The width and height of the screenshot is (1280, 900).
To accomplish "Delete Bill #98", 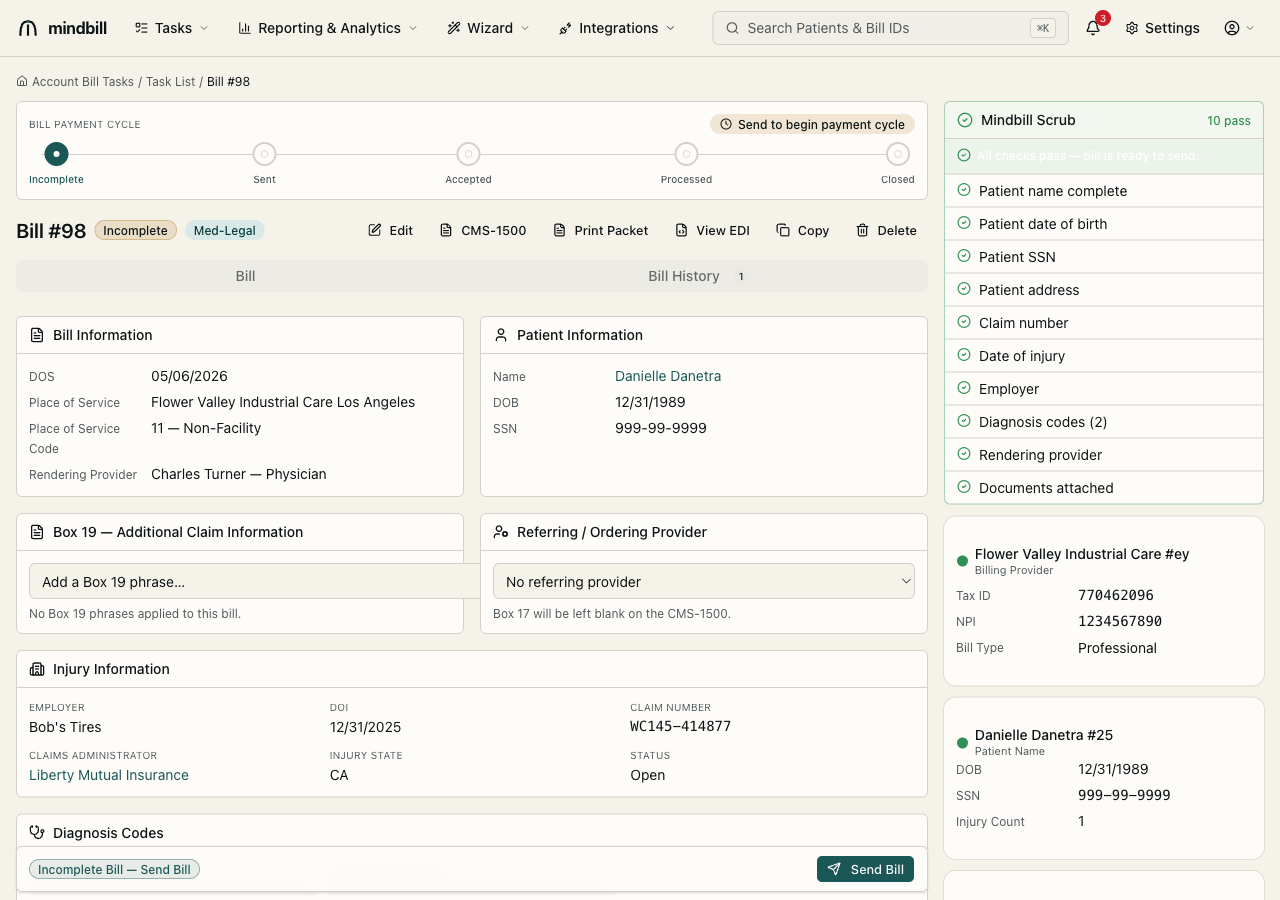I will (x=887, y=230).
